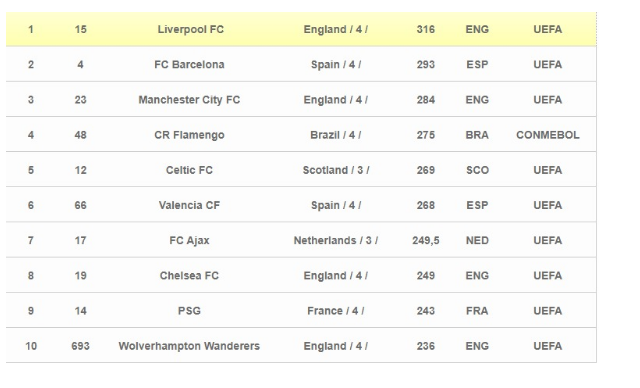Open the FC Ajax entry
The height and width of the screenshot is (388, 640).
point(189,240)
